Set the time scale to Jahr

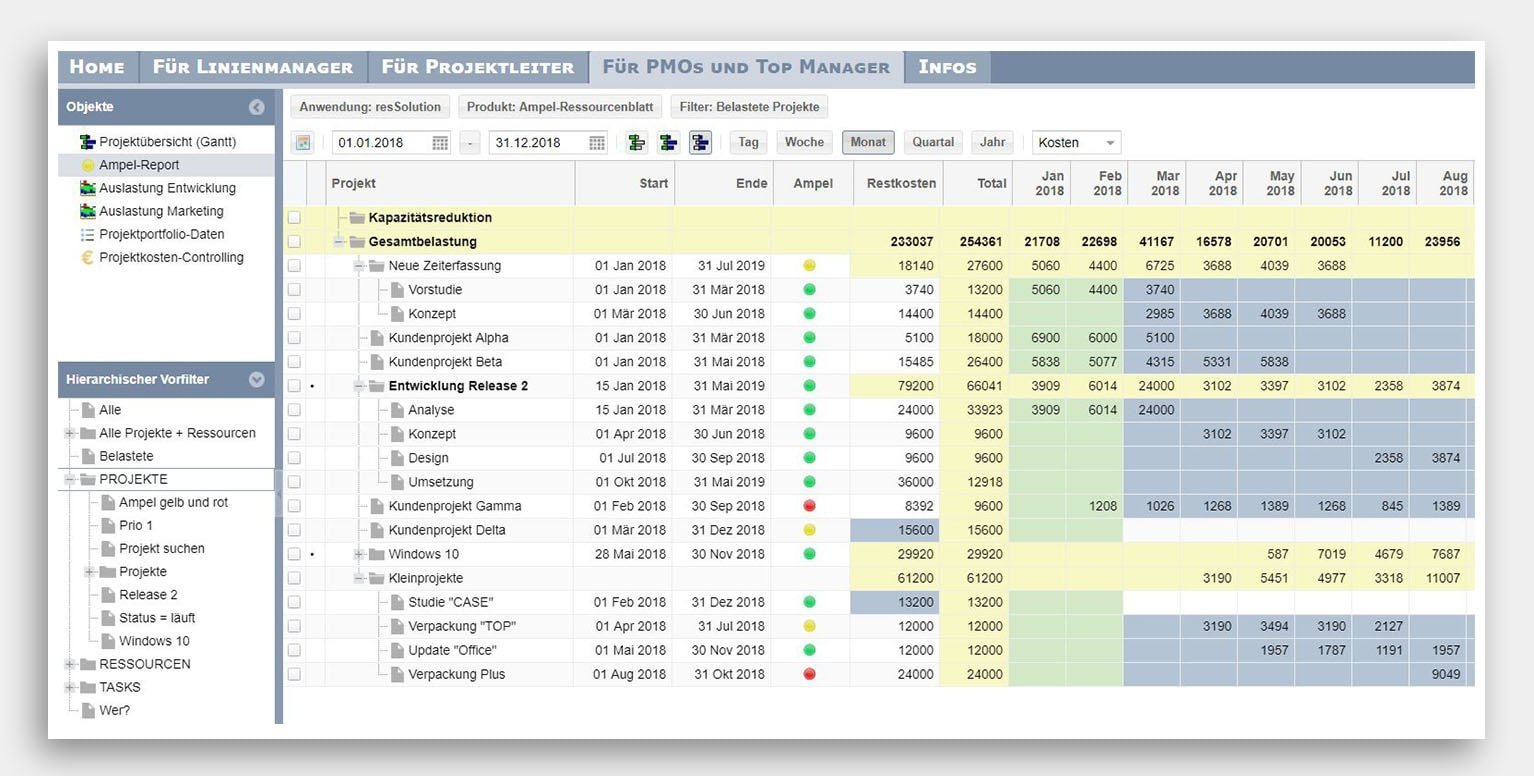992,143
